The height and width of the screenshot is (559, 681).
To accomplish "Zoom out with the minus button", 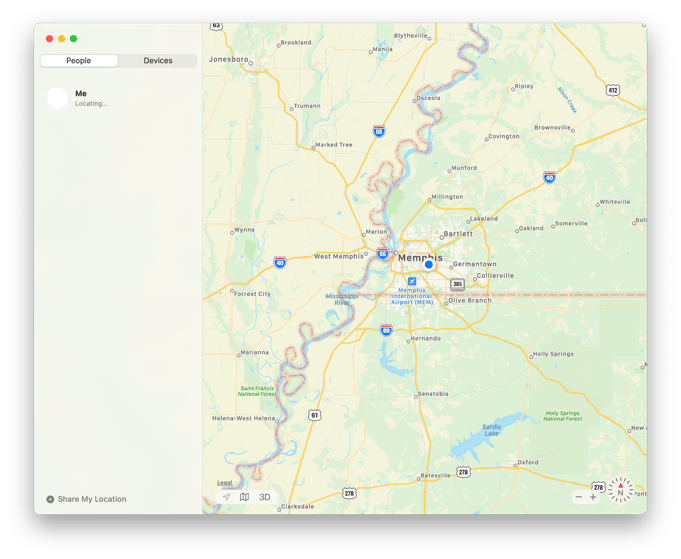I will tap(579, 497).
